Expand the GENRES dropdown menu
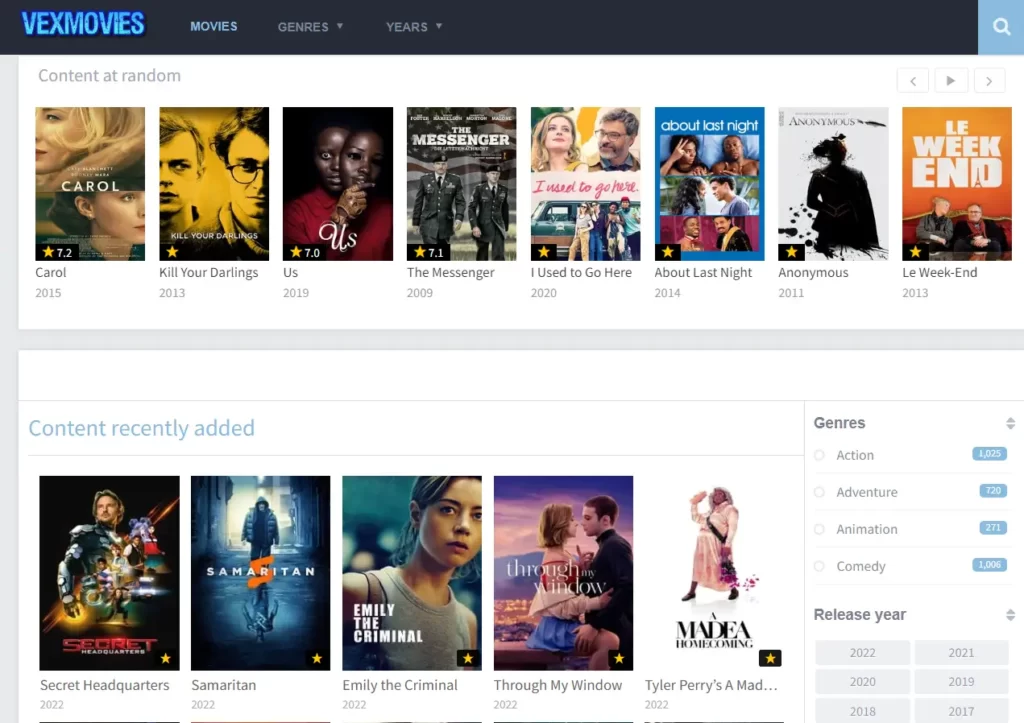 (x=310, y=27)
